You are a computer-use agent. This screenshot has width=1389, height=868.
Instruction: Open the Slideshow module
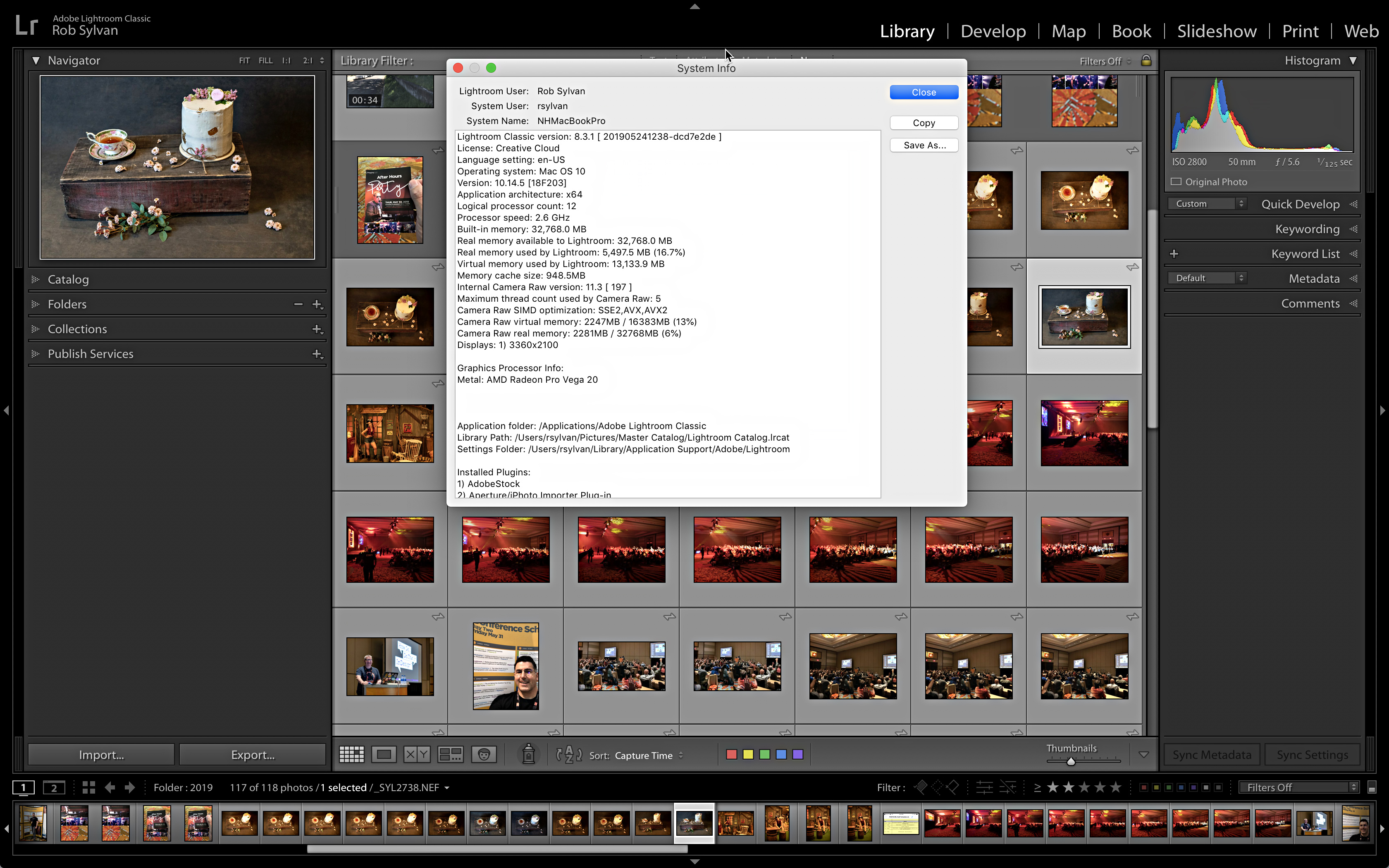[x=1216, y=31]
